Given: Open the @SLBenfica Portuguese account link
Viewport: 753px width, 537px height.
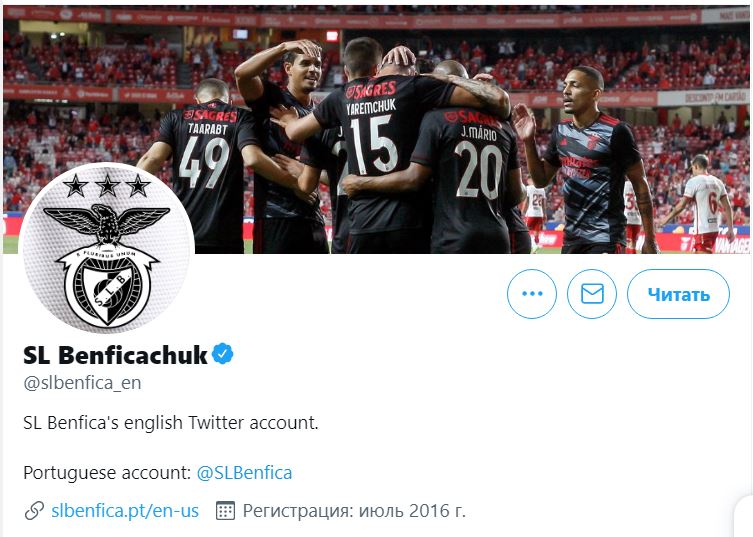Looking at the screenshot, I should (244, 473).
